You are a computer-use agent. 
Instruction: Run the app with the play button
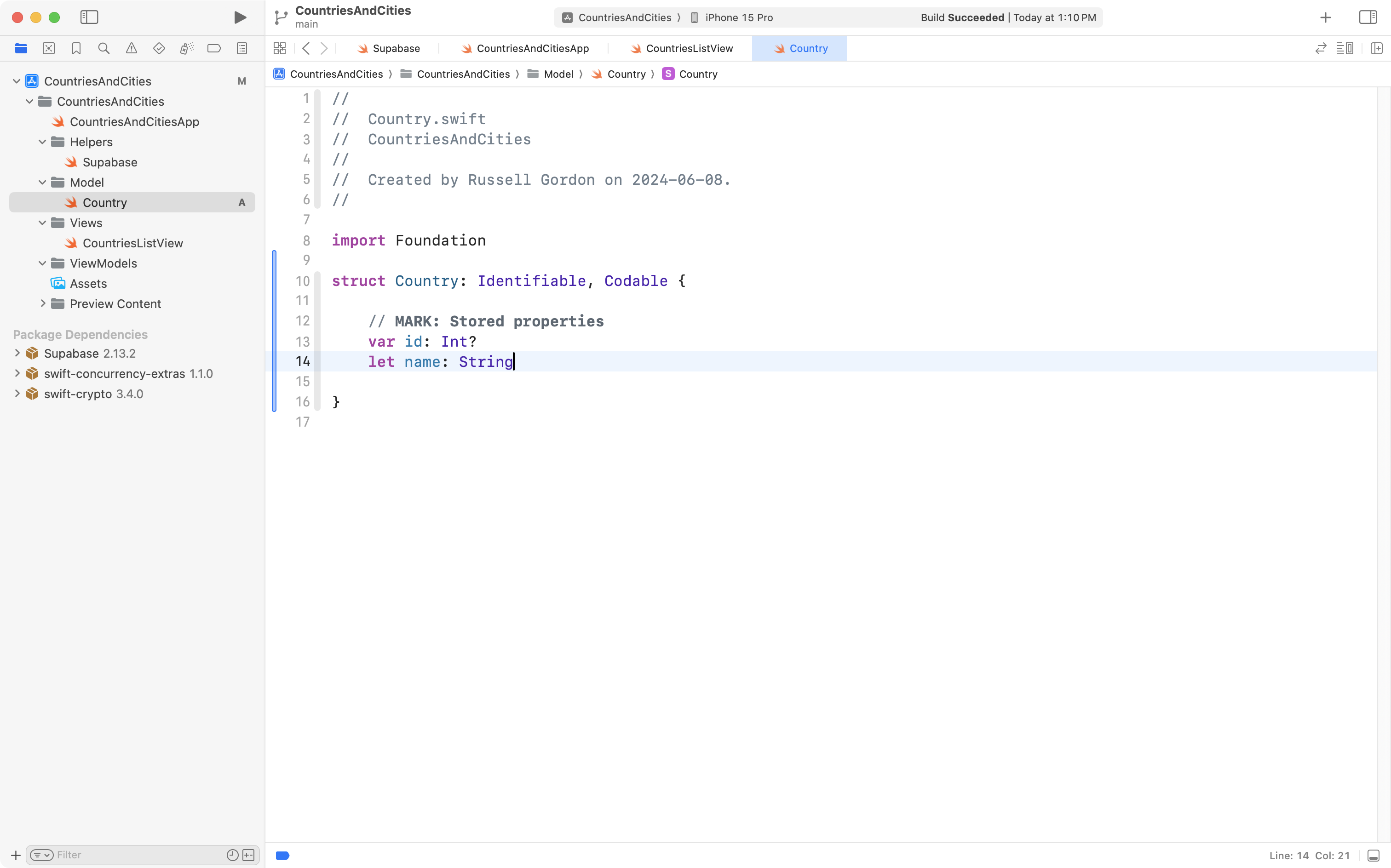240,17
